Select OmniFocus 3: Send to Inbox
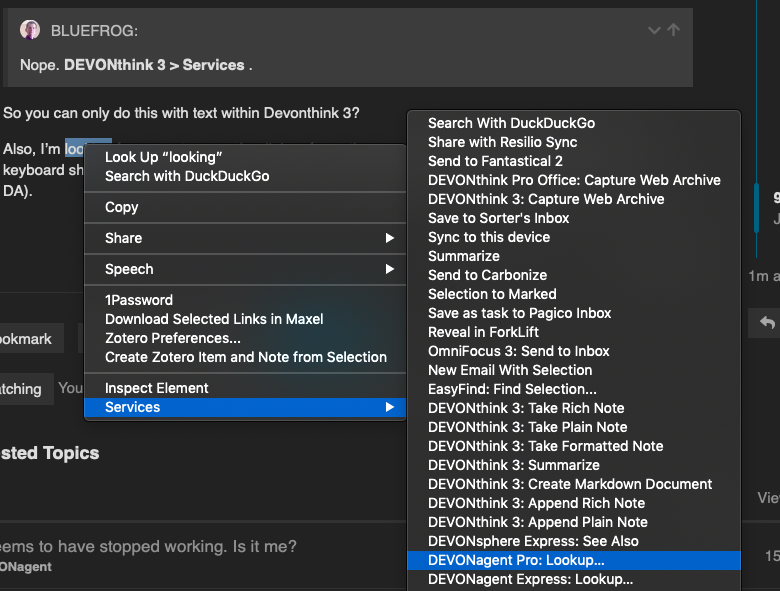Image resolution: width=780 pixels, height=591 pixels. click(574, 351)
